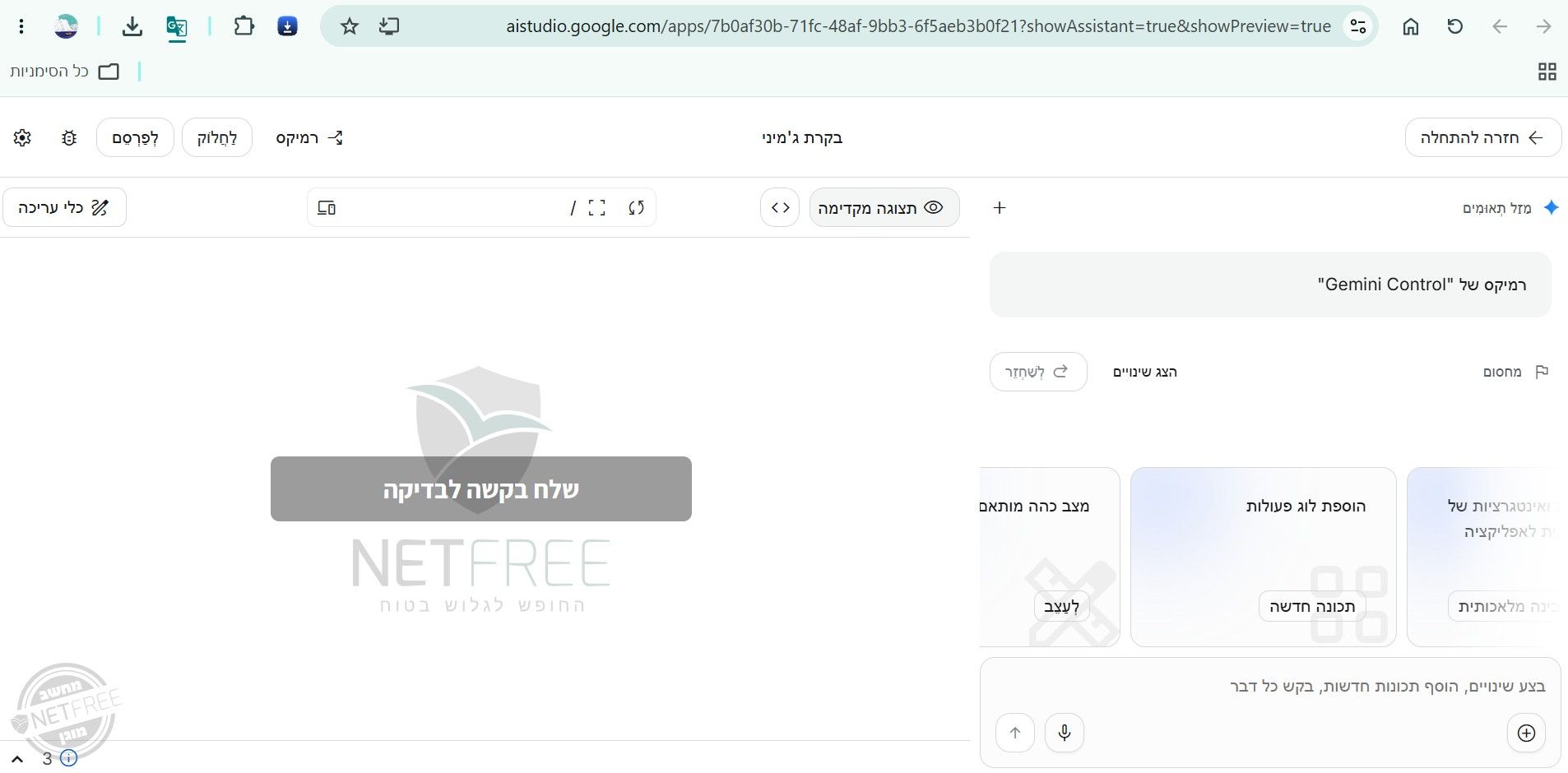Screen dimensions: 1568x773
Task: Click the רמיקס remix button
Action: tap(308, 137)
